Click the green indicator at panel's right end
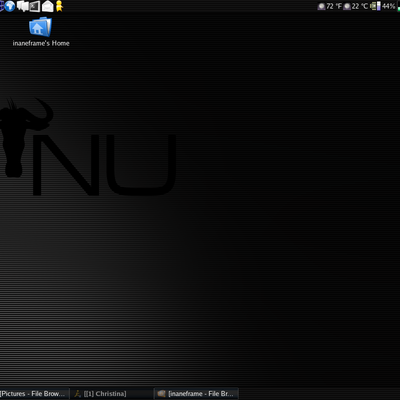 399,9
